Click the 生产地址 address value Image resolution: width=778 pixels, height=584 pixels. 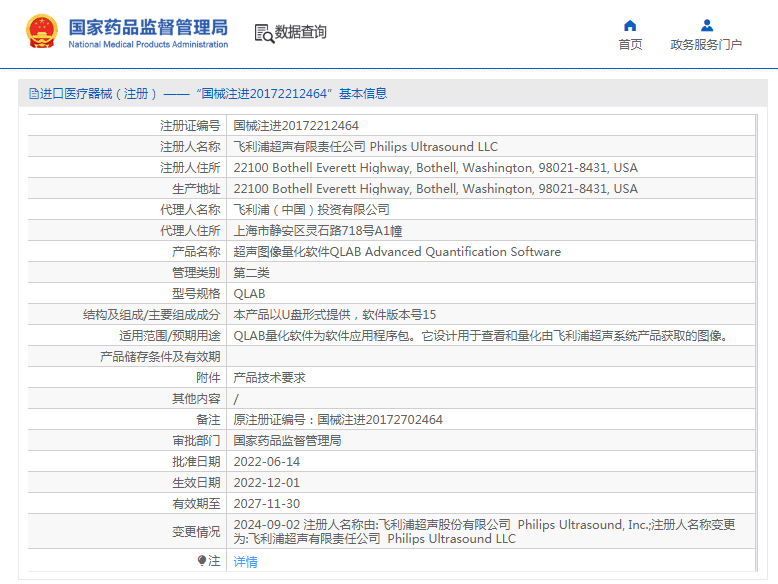(x=436, y=189)
